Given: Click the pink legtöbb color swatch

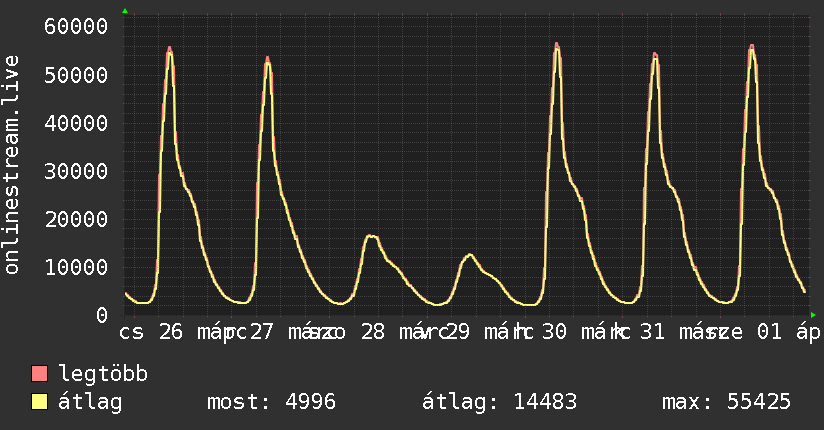Looking at the screenshot, I should point(39,374).
